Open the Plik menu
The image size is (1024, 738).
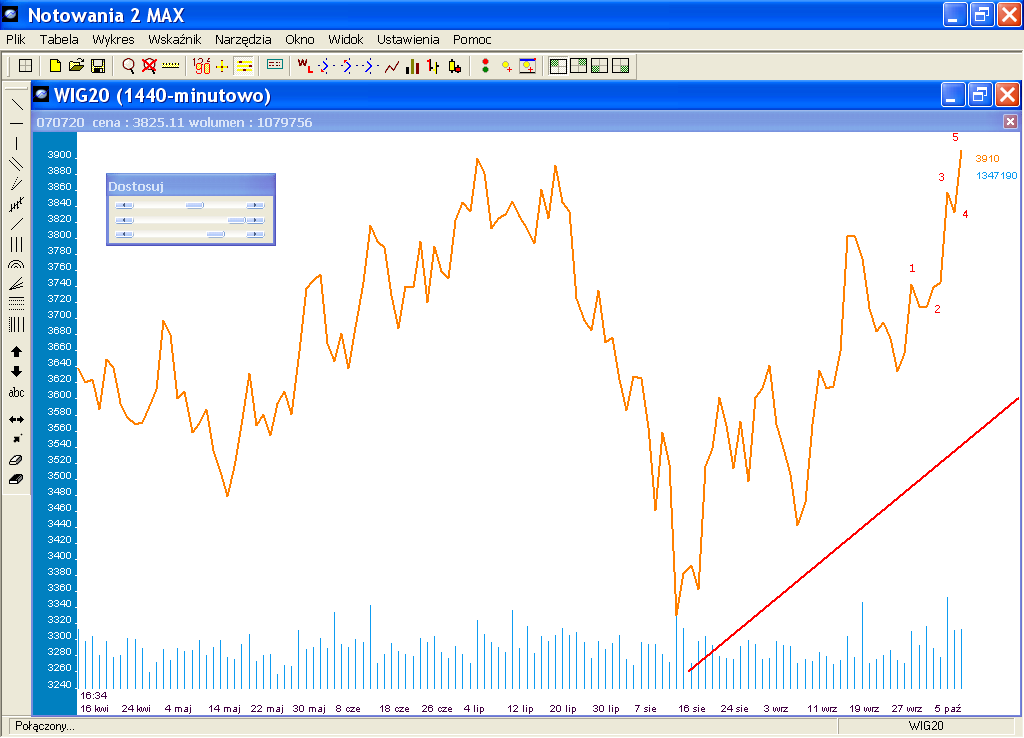coord(16,39)
